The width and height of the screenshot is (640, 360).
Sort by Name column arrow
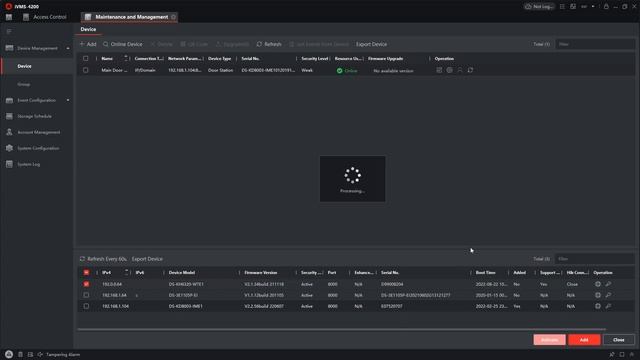tap(126, 58)
